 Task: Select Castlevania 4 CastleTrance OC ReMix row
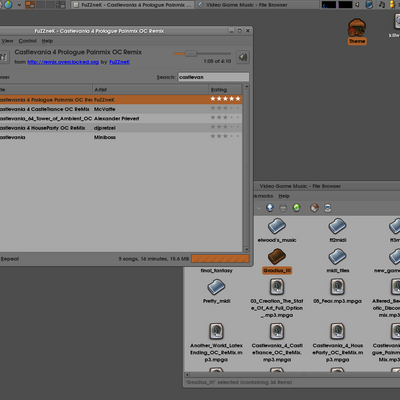(x=121, y=109)
